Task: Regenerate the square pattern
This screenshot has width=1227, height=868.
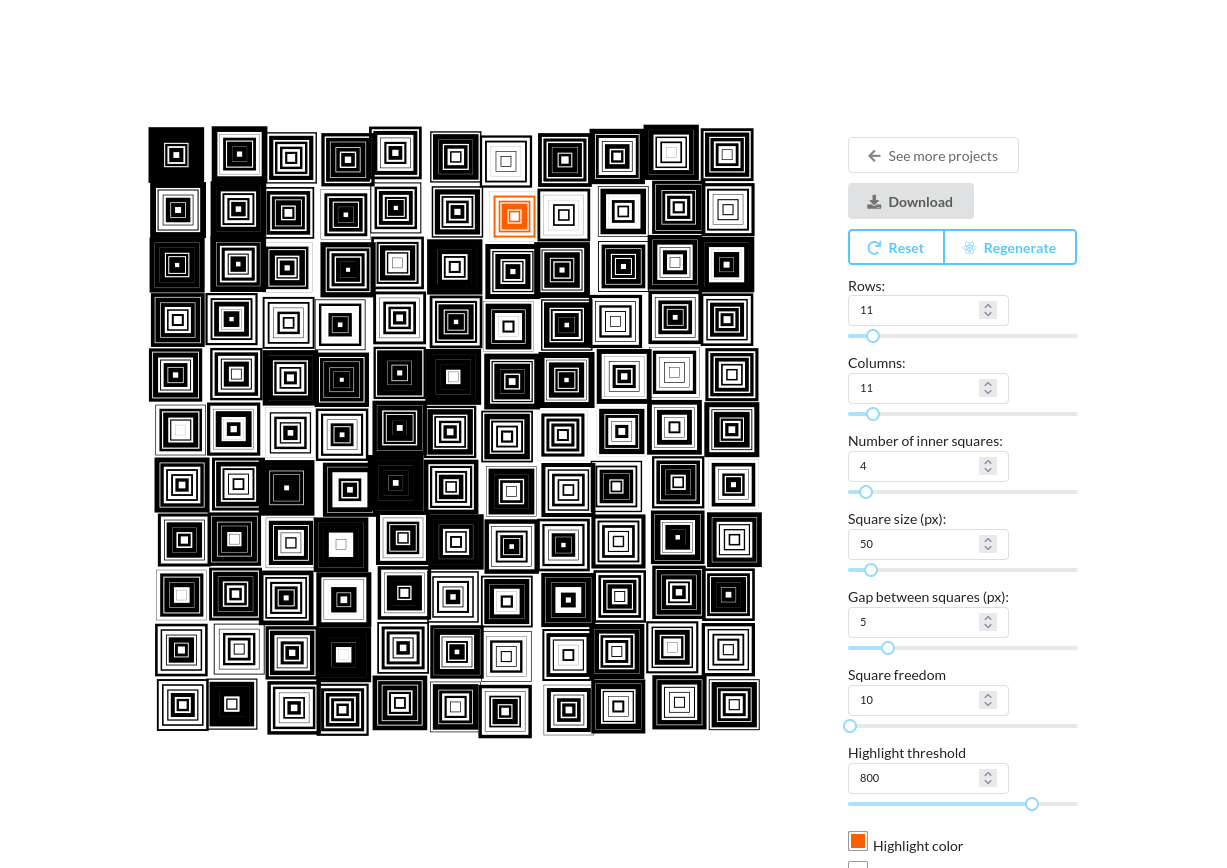Action: pos(1010,248)
